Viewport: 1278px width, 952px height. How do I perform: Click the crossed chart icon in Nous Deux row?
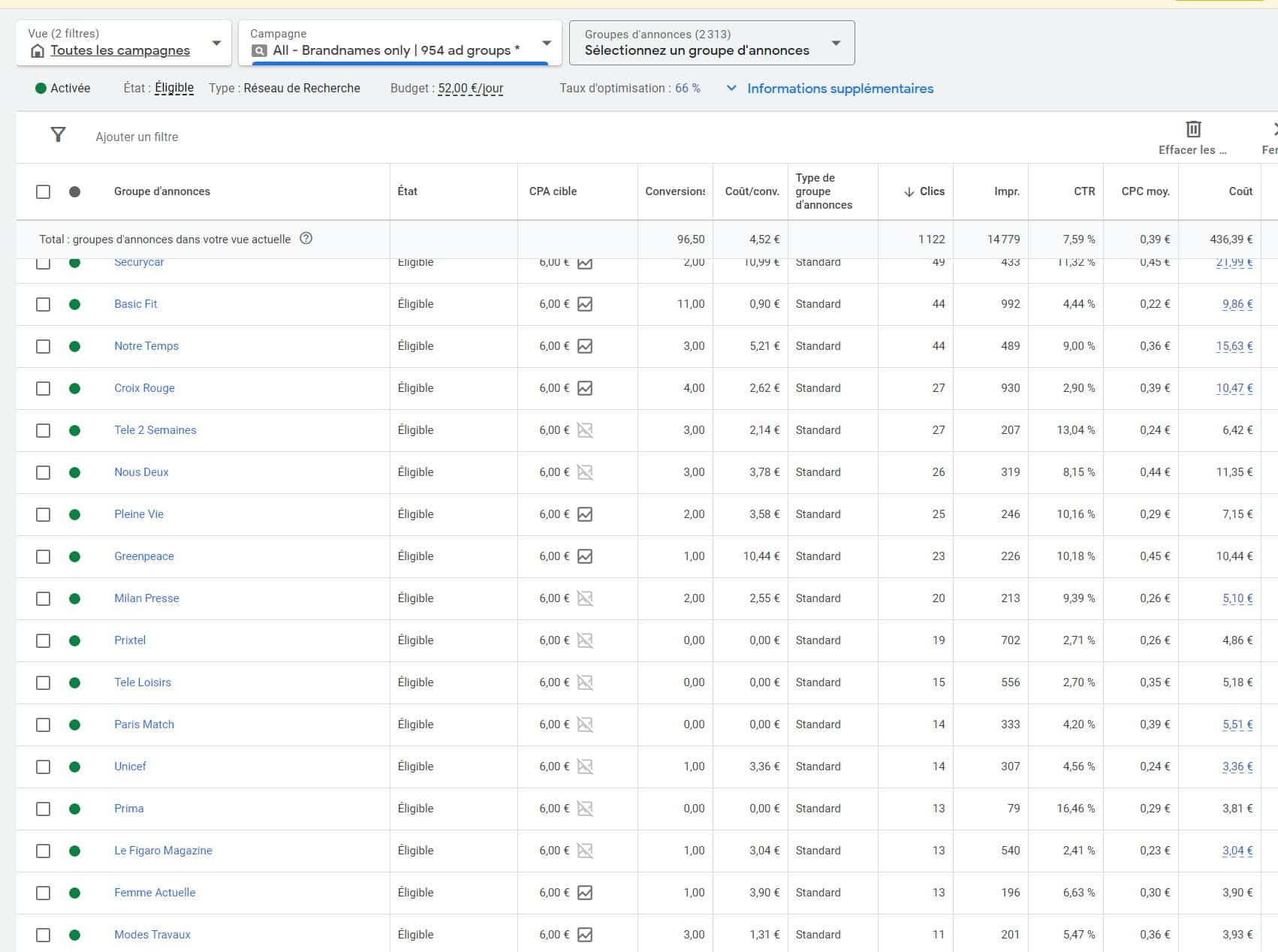point(585,472)
